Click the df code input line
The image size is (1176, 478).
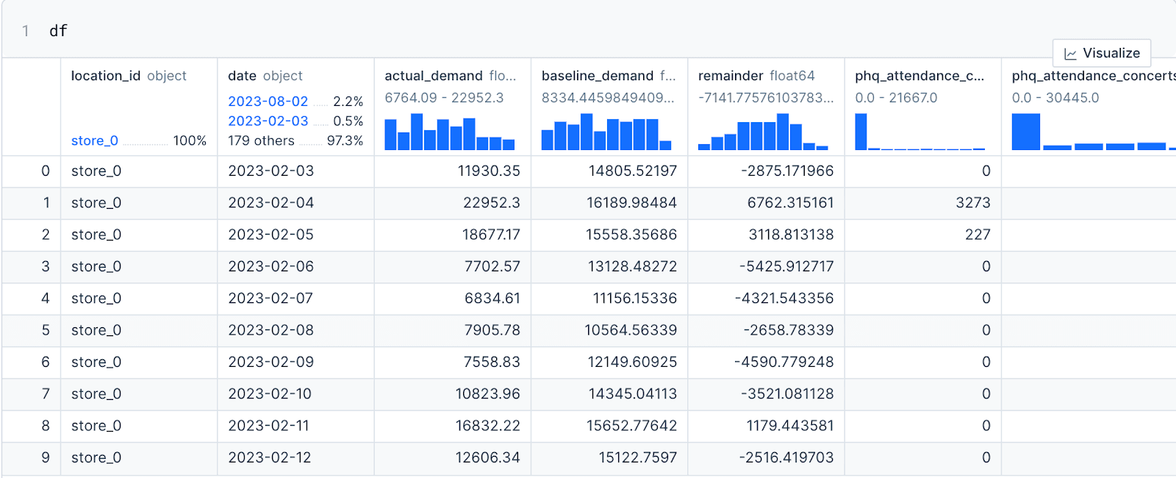pyautogui.click(x=59, y=31)
